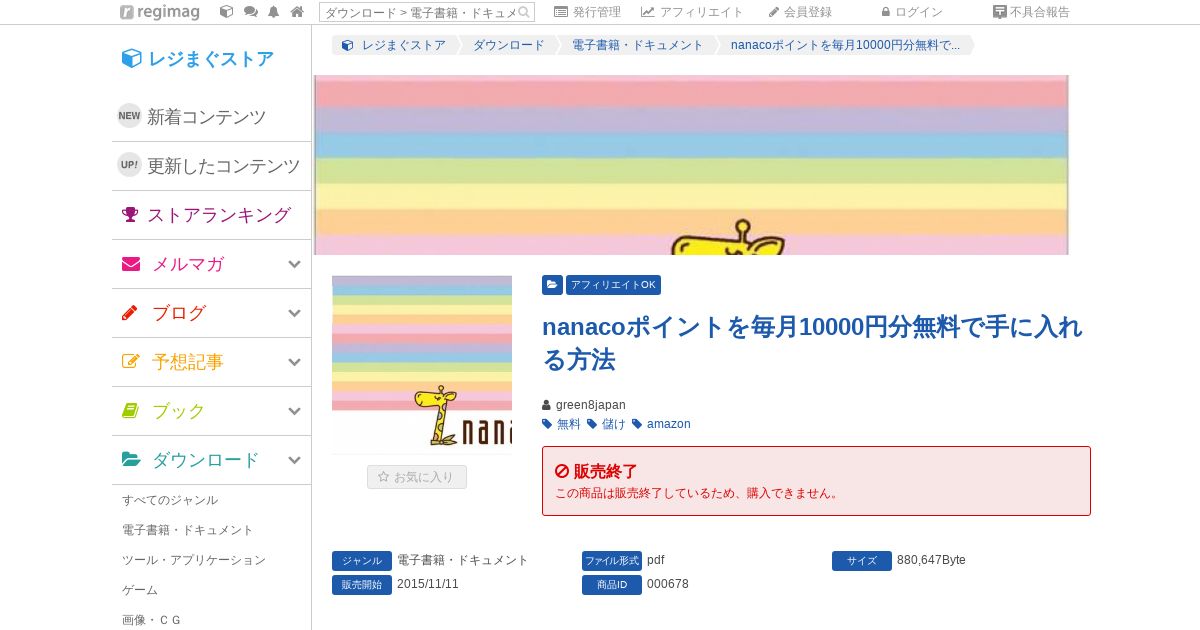The height and width of the screenshot is (630, 1200).
Task: Open the store cube icon in top bar
Action: click(226, 12)
